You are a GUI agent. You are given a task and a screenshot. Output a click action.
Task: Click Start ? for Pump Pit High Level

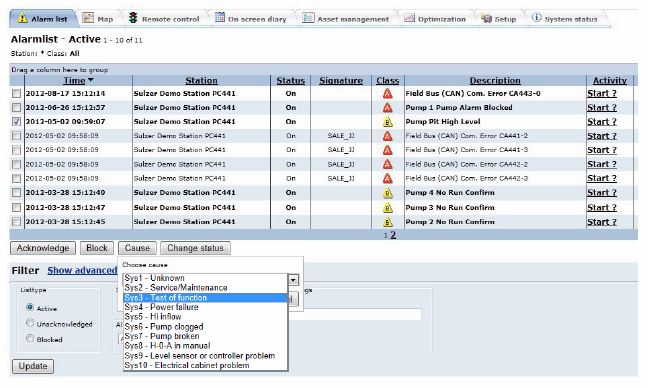602,122
